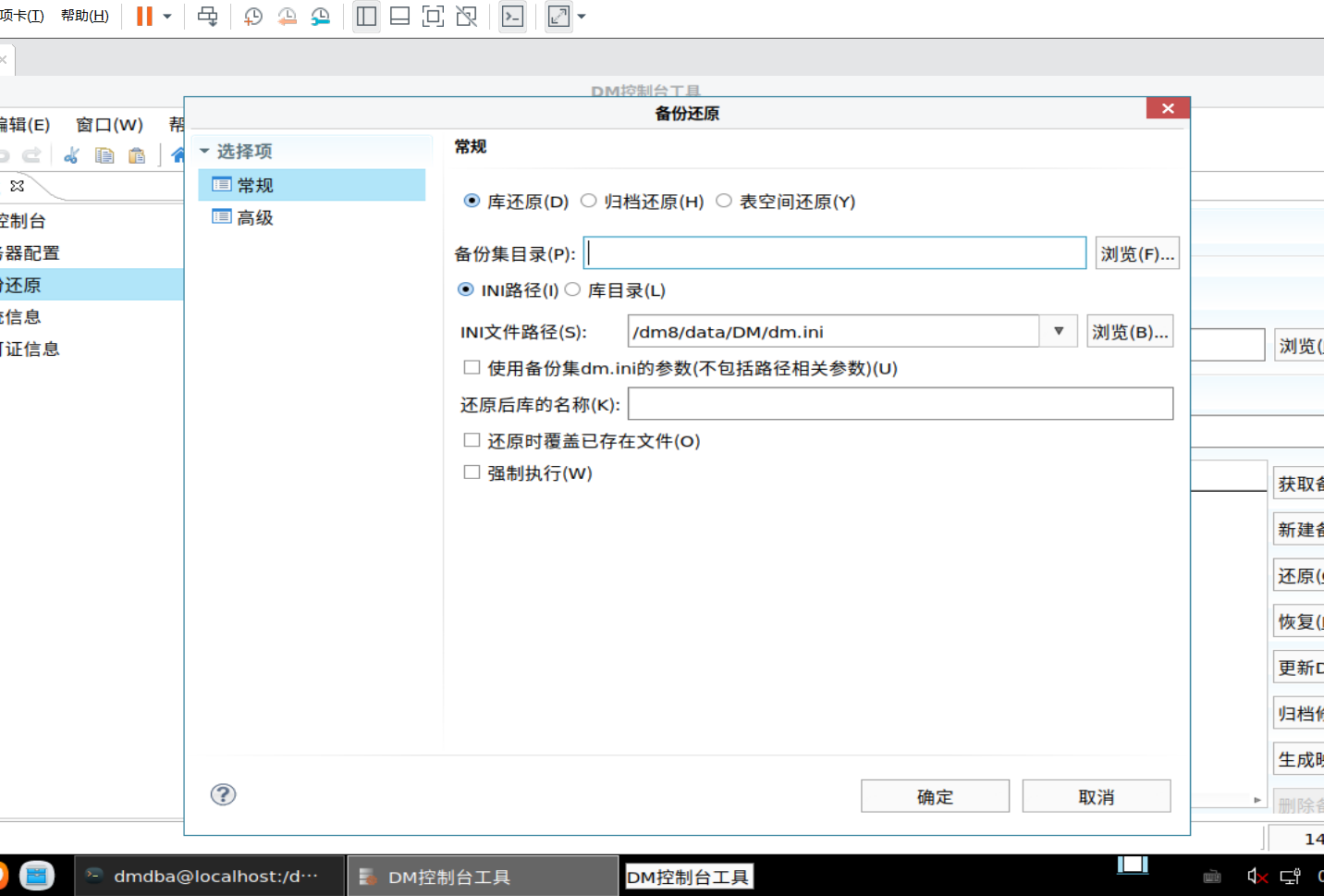
Task: Click the keyboard icon in system tray
Action: tap(1212, 876)
